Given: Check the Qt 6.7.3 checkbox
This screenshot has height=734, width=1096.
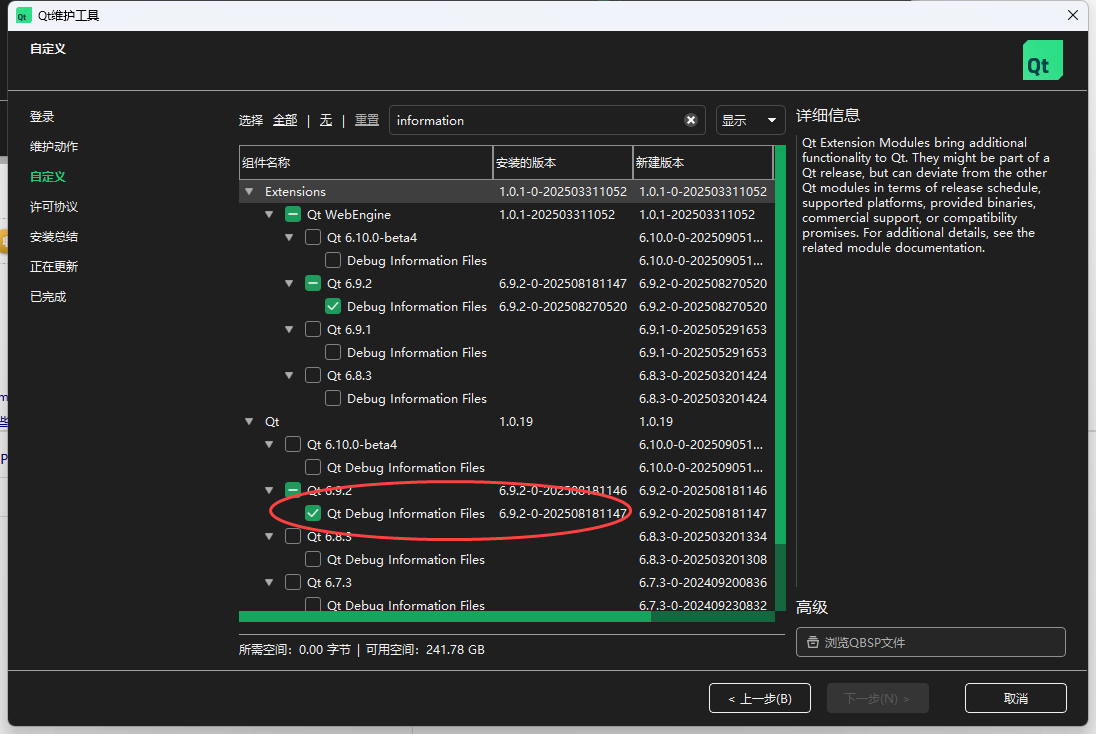Looking at the screenshot, I should coord(293,582).
